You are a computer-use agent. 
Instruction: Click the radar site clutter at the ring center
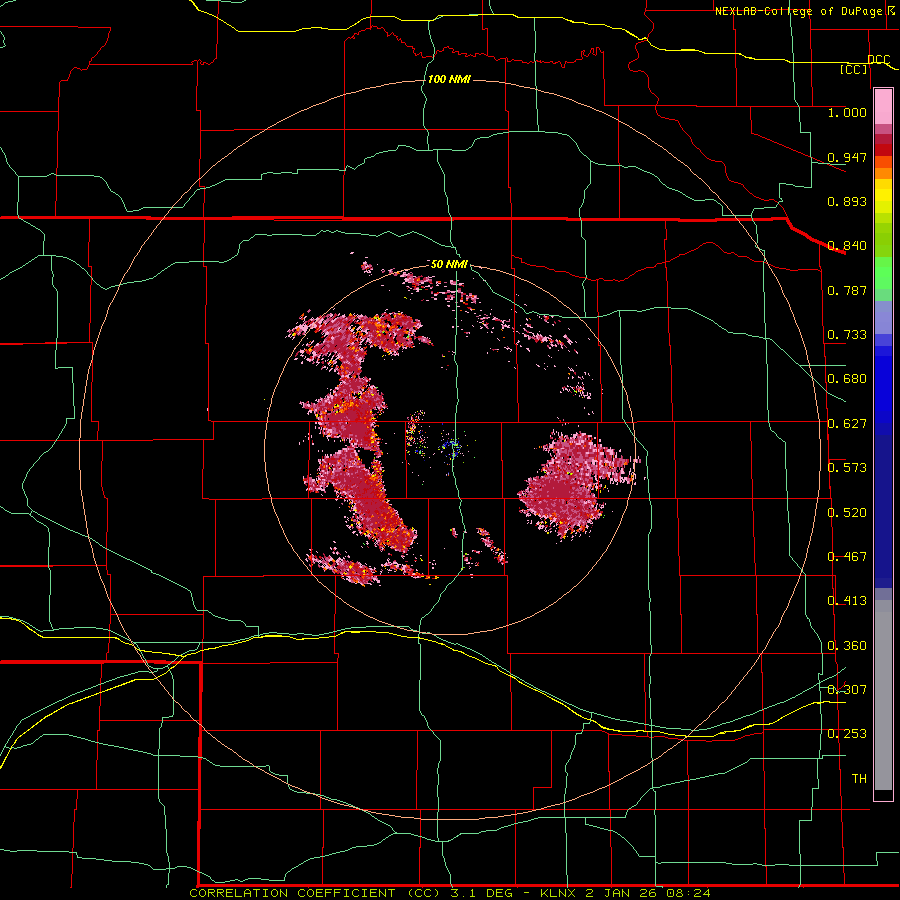452,447
